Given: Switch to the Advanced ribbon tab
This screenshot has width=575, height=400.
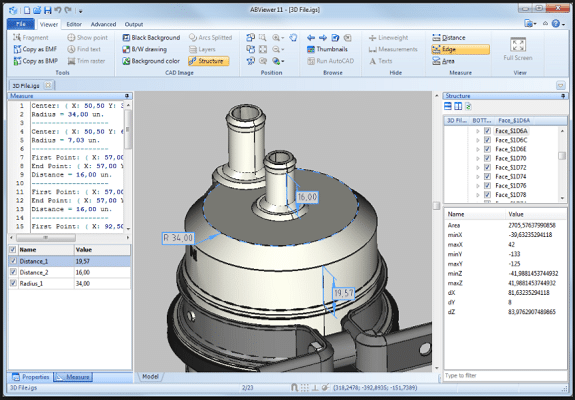Looking at the screenshot, I should tap(103, 24).
